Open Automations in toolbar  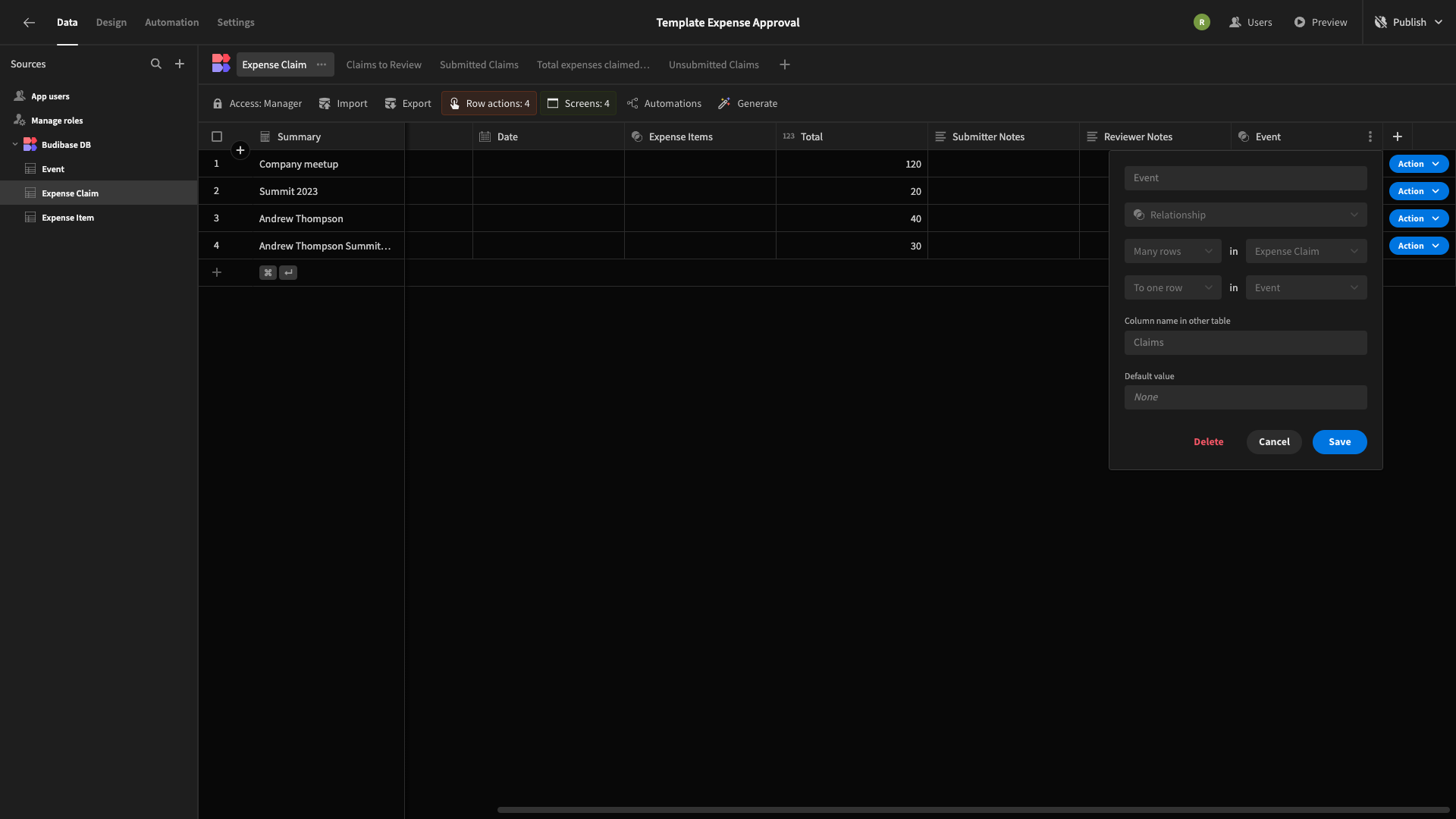pos(664,103)
